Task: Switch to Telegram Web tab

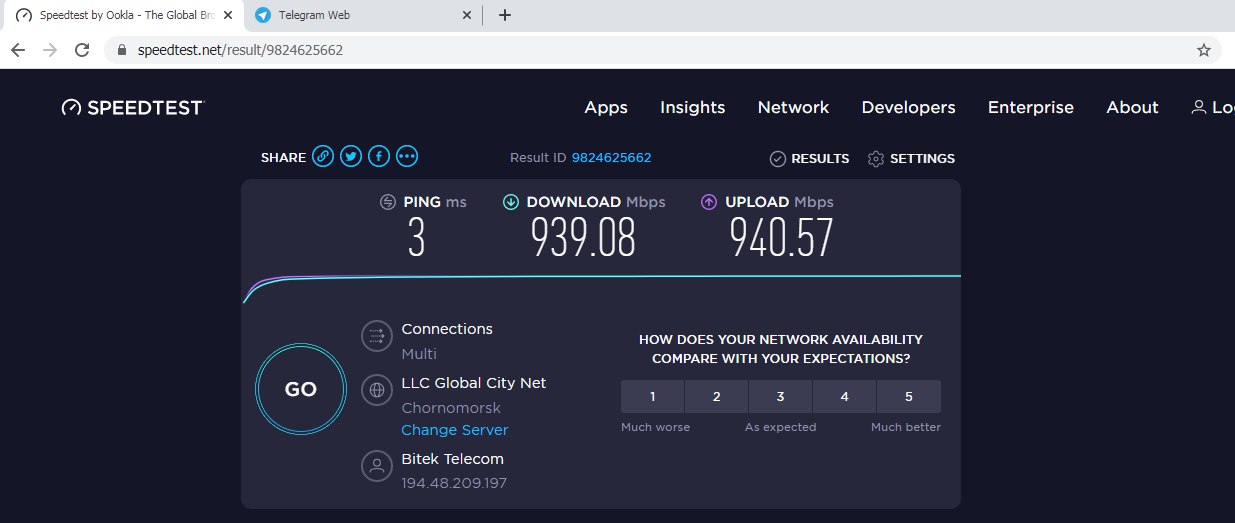Action: pos(363,15)
